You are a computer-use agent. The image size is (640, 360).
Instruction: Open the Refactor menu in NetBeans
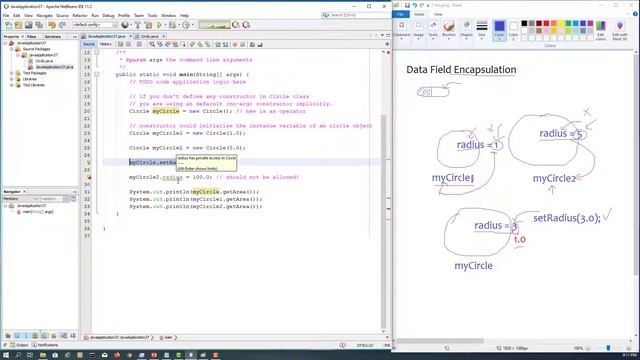point(80,16)
